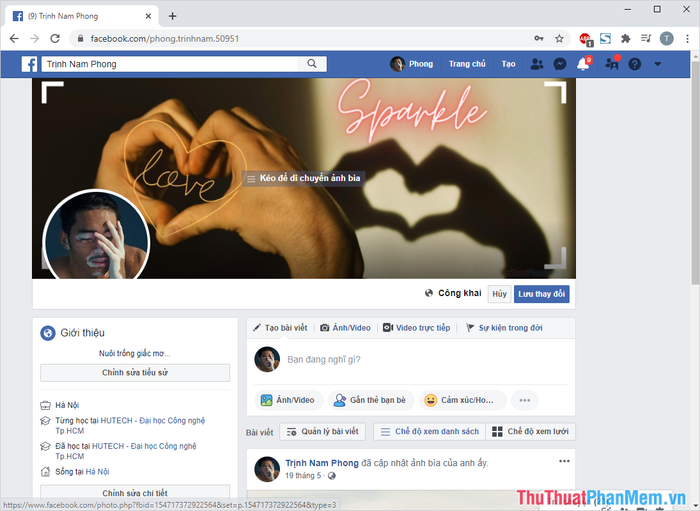Open Chrome three-dot menu

pos(688,39)
